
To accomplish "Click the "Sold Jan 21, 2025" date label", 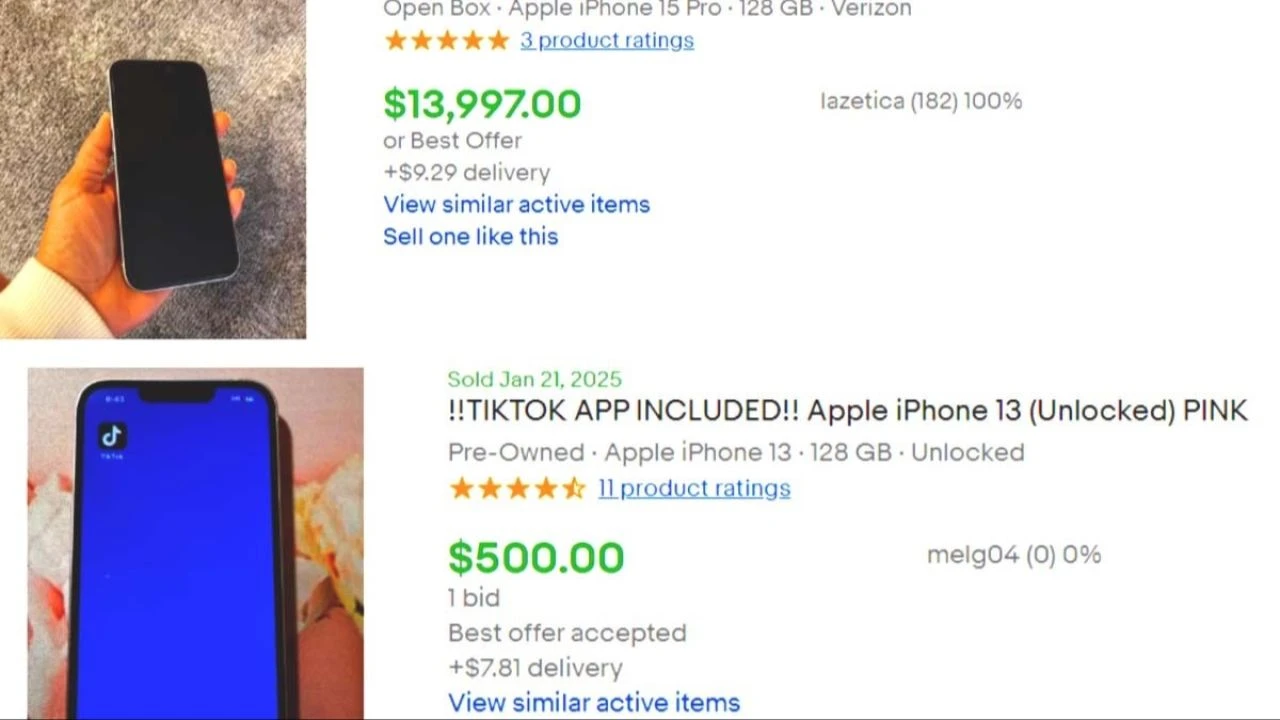I will click(534, 379).
